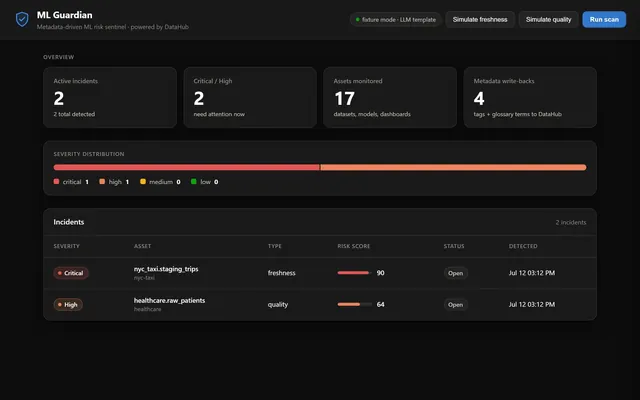Open the Metadata write-backs card

530,97
